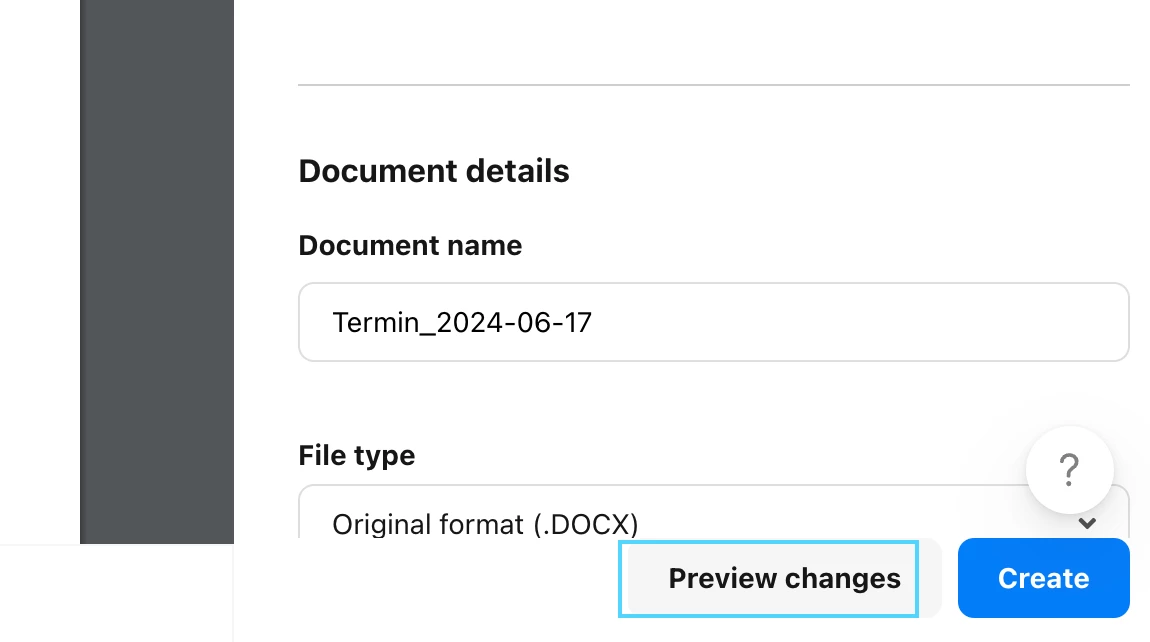Click the File type chevron arrow

point(1087,523)
